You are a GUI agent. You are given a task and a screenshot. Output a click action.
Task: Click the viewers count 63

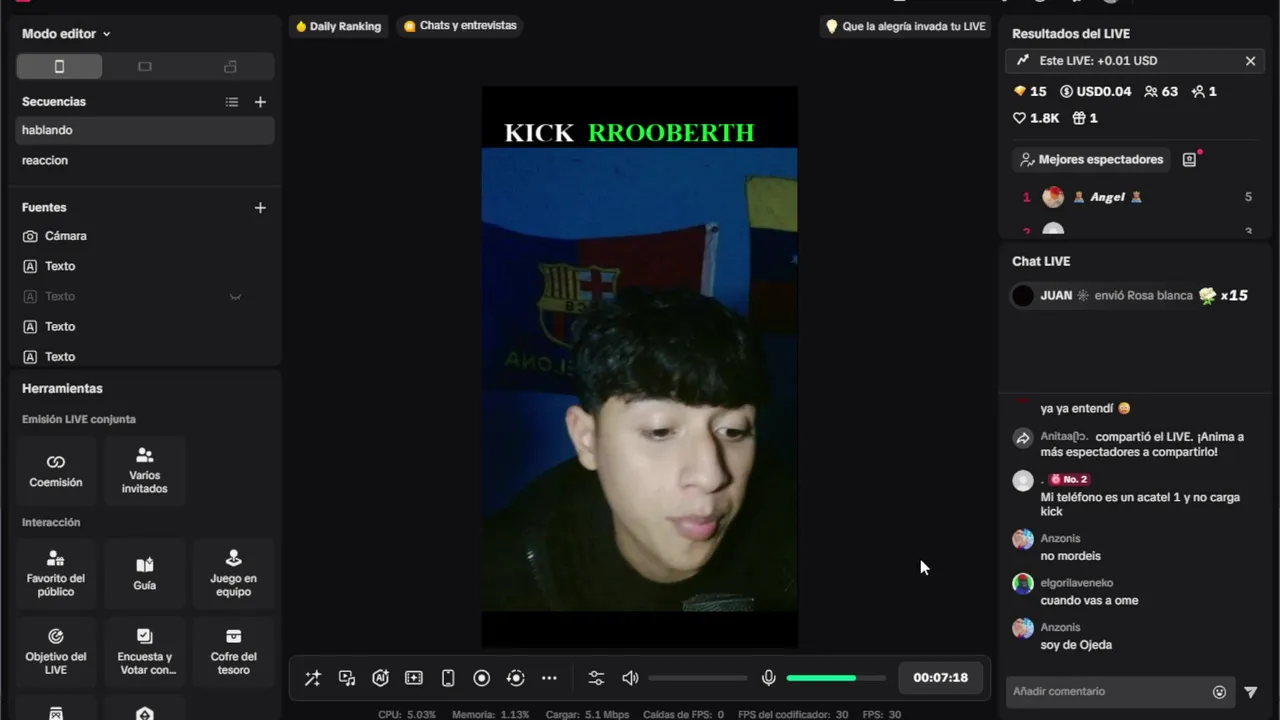(x=1161, y=91)
